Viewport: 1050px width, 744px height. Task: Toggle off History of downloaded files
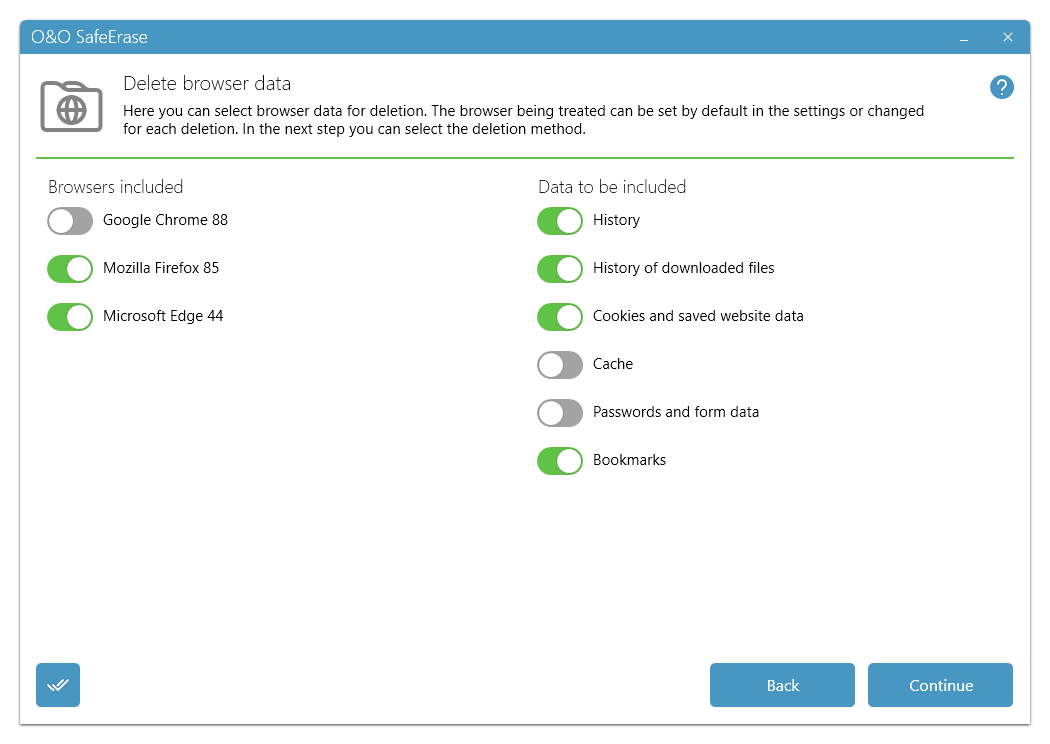tap(560, 269)
